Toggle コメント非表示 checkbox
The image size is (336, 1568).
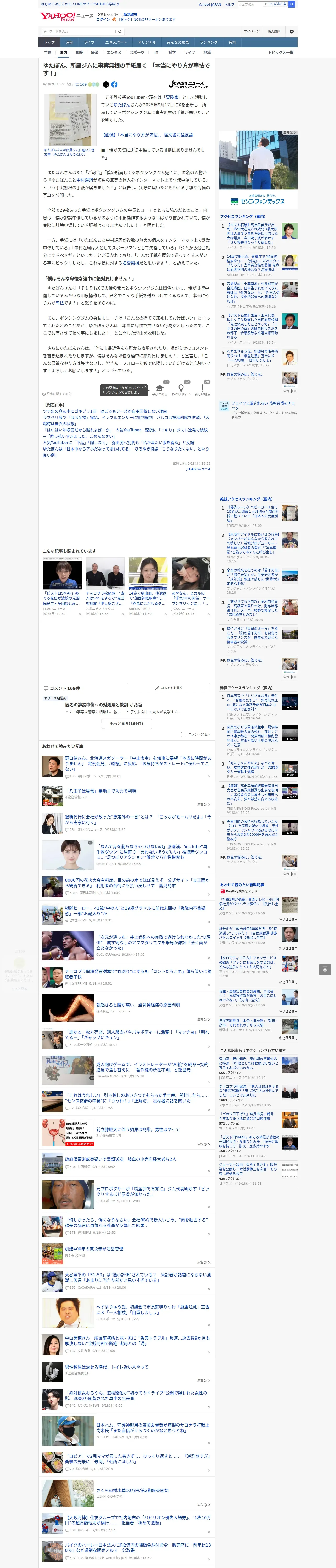click(183, 735)
